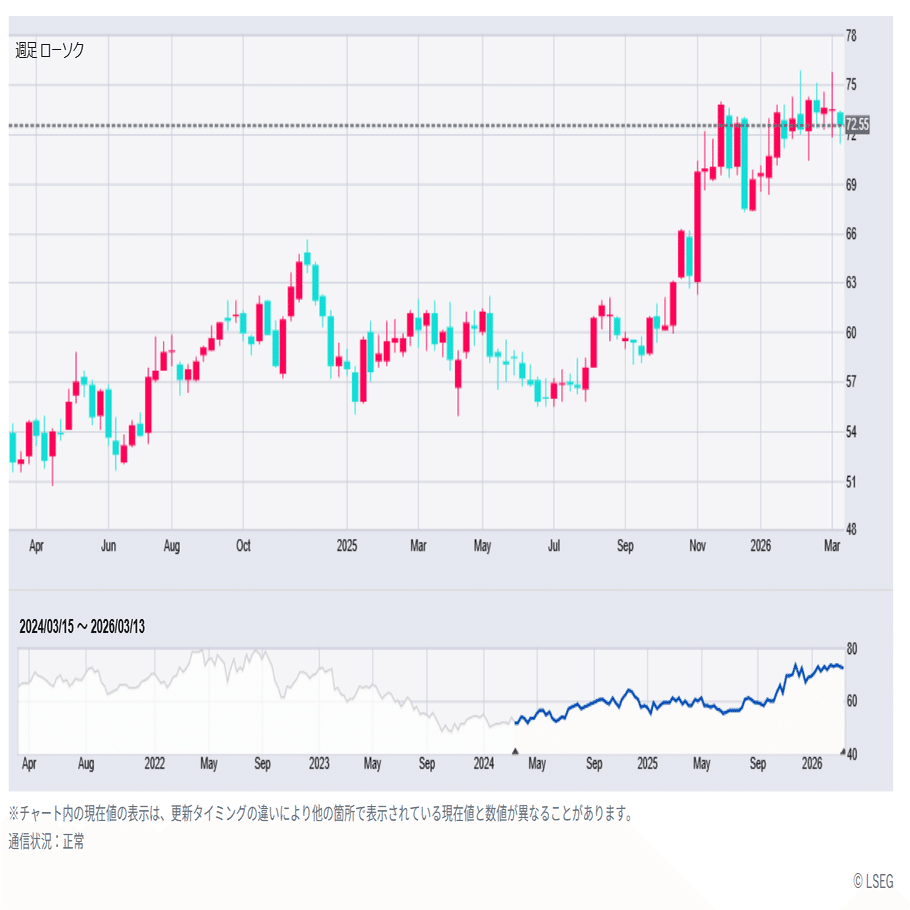Click the gray unselected area of navigator chart
The height and width of the screenshot is (910, 910).
pyautogui.click(x=250, y=690)
